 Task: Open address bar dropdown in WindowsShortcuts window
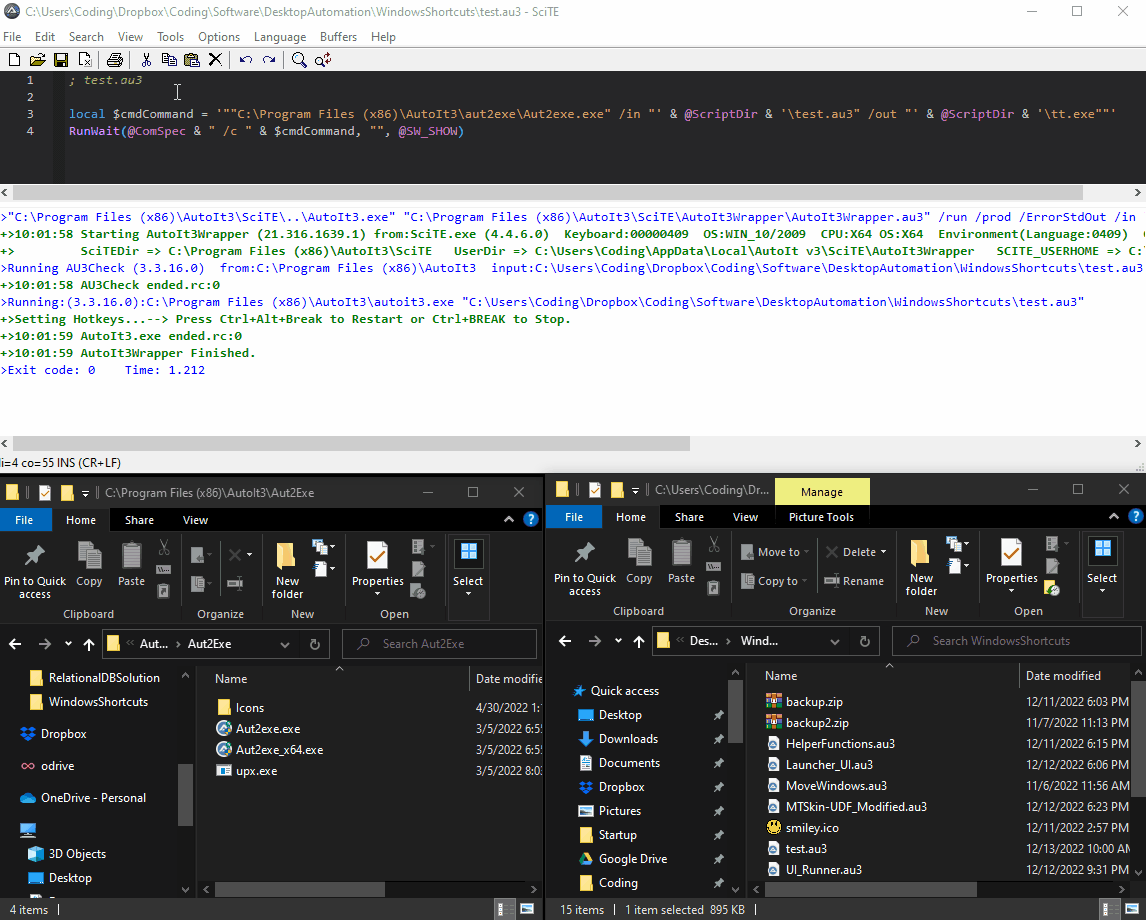[x=835, y=642]
